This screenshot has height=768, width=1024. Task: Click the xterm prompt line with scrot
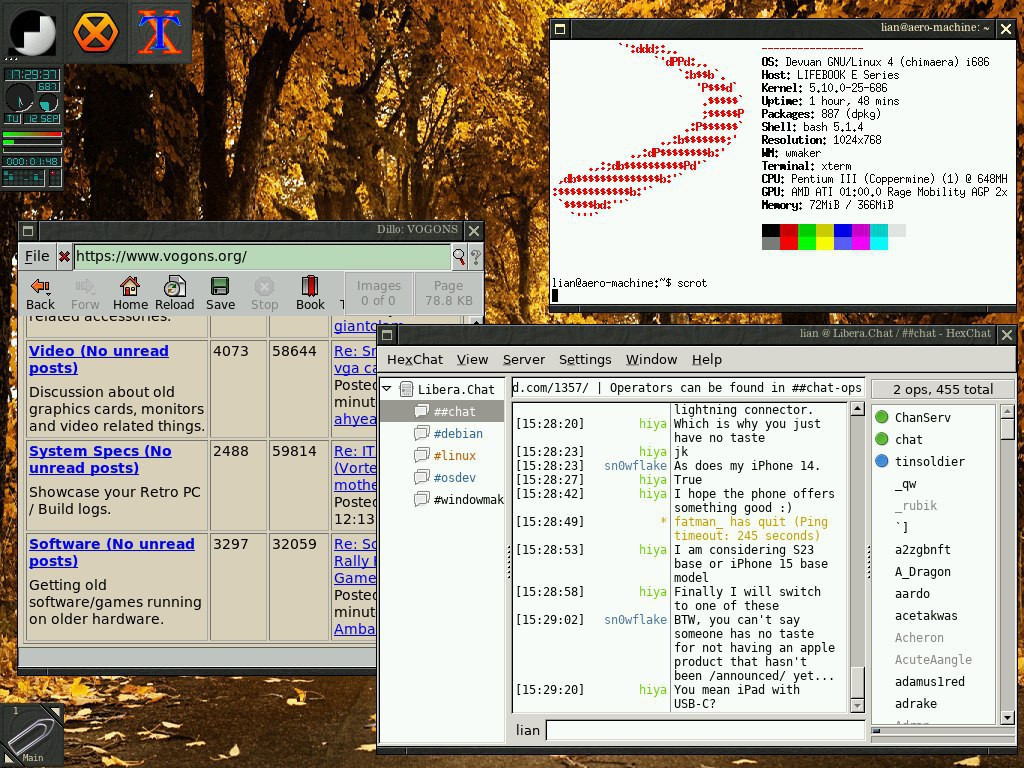pos(630,283)
